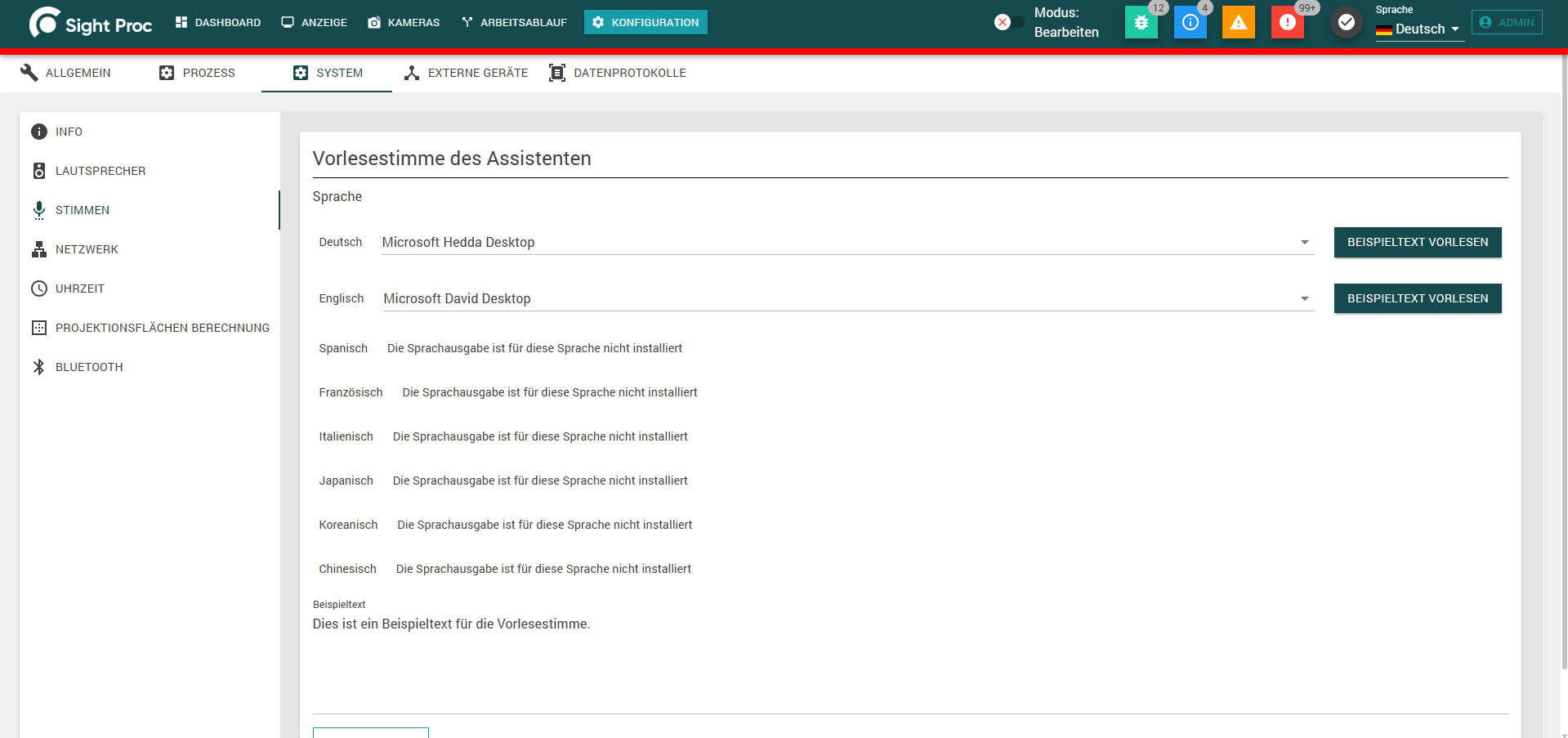Viewport: 1568px width, 738px height.
Task: Open the Datenprotokolle tab
Action: (618, 73)
